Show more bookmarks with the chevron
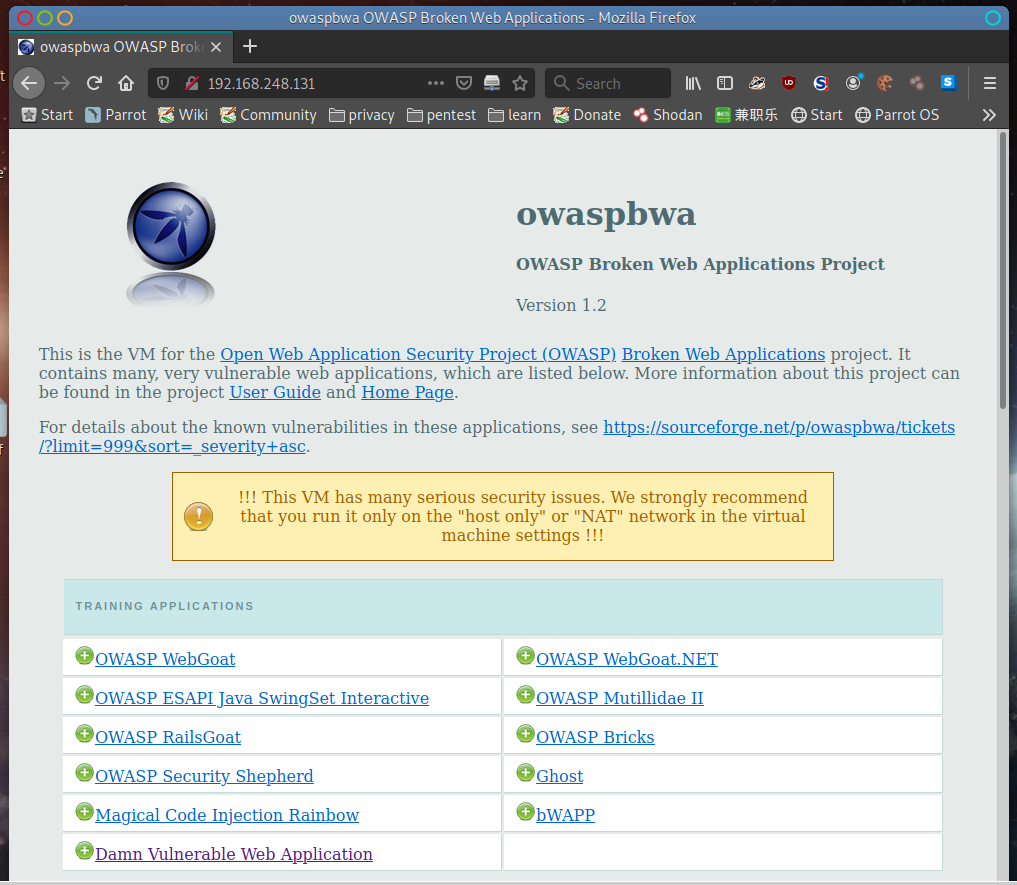This screenshot has width=1017, height=885. point(989,115)
